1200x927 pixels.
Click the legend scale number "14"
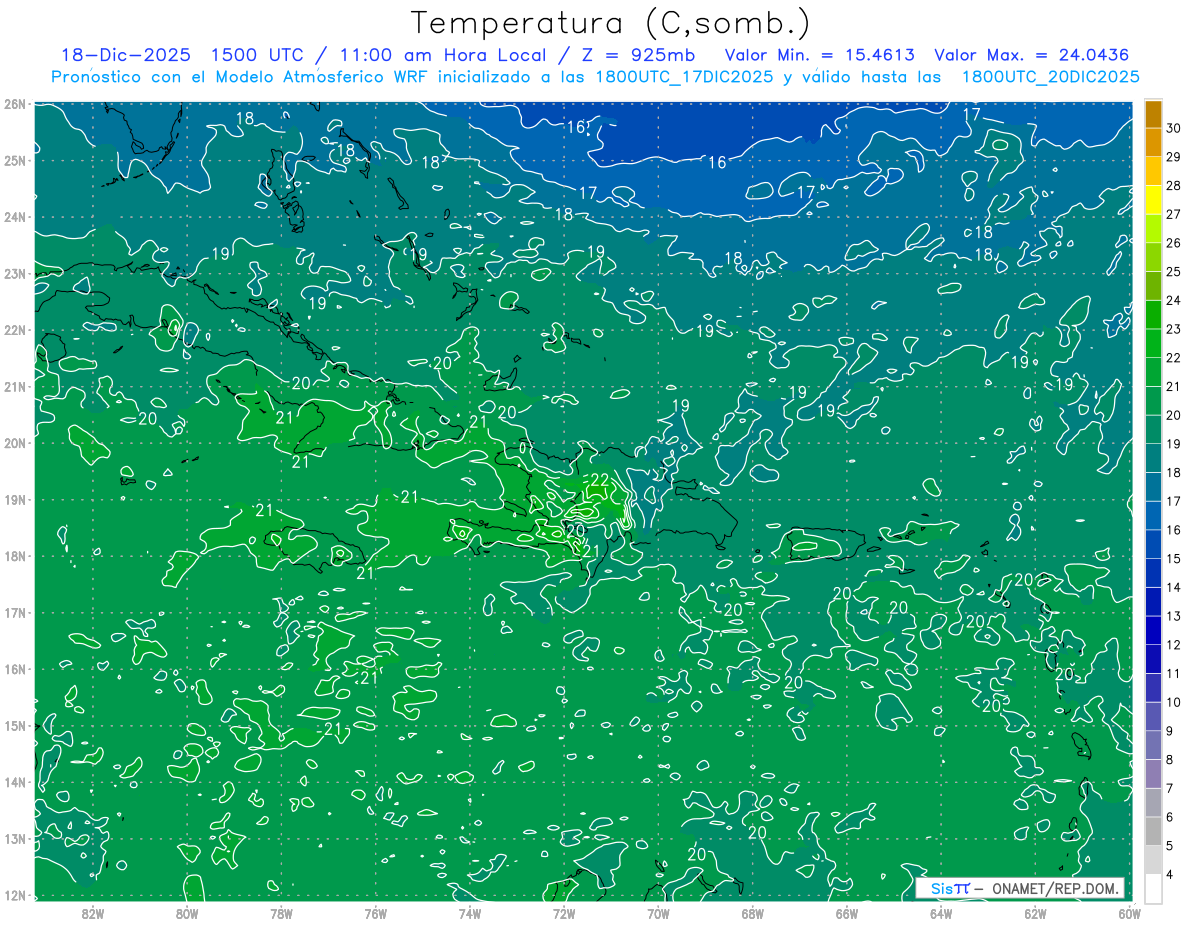[1173, 587]
